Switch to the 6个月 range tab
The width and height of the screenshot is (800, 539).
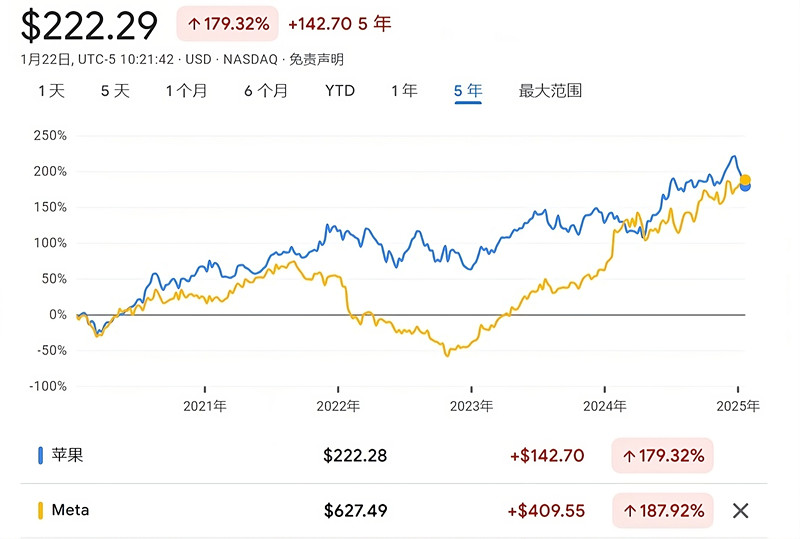click(x=266, y=91)
